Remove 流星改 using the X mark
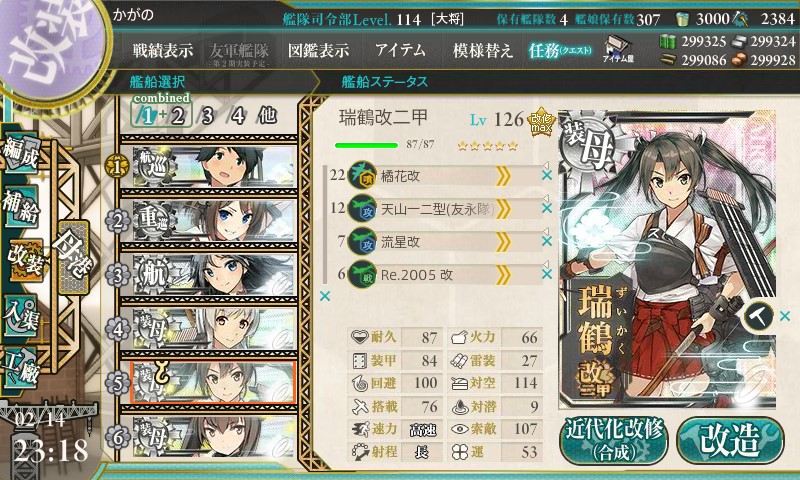Screen dimensions: 800x480 [547, 241]
